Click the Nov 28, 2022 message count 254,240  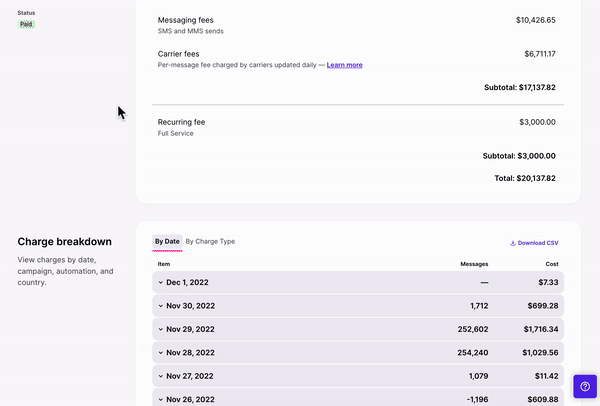click(473, 352)
